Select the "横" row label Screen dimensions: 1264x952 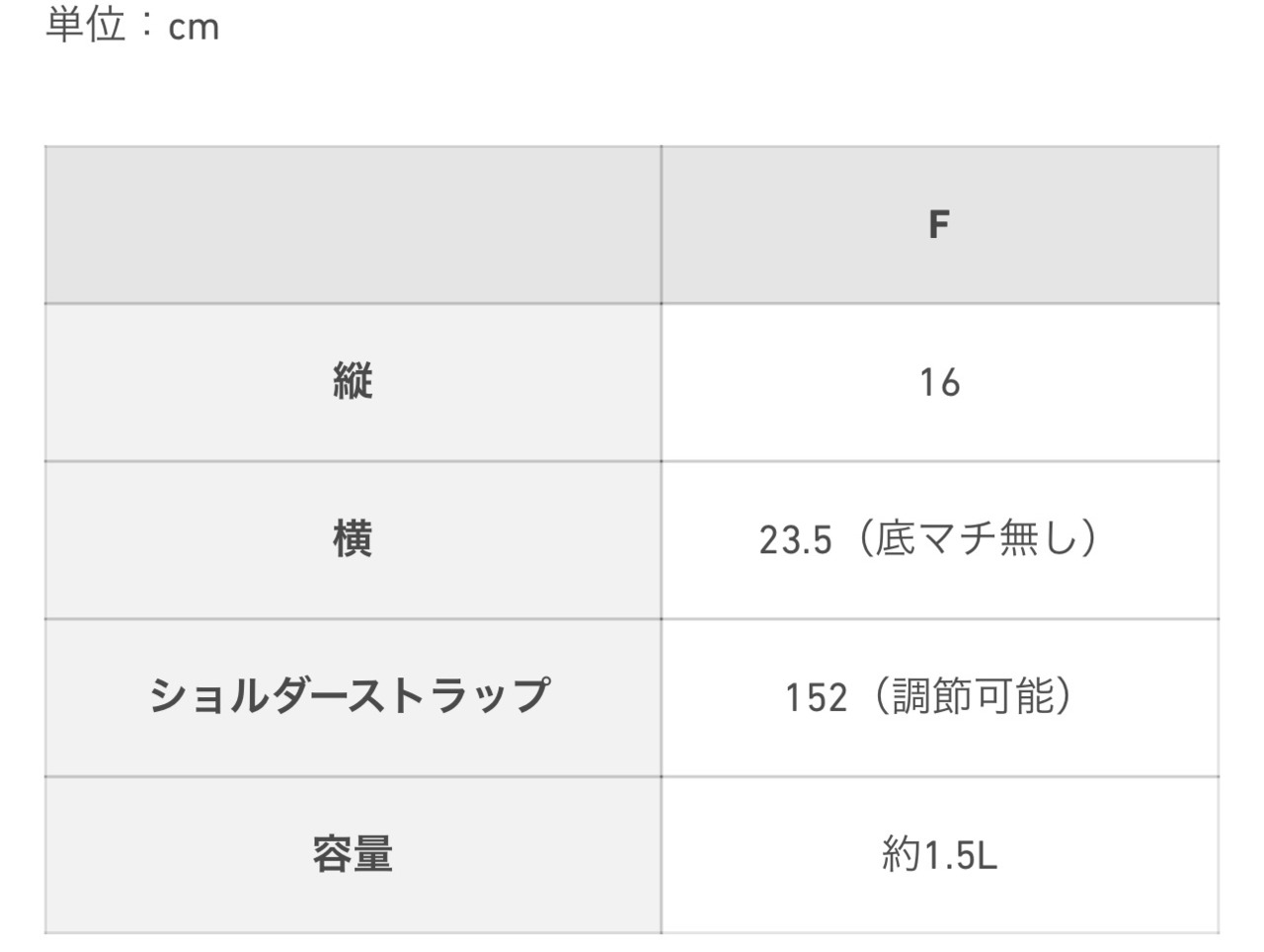(353, 539)
